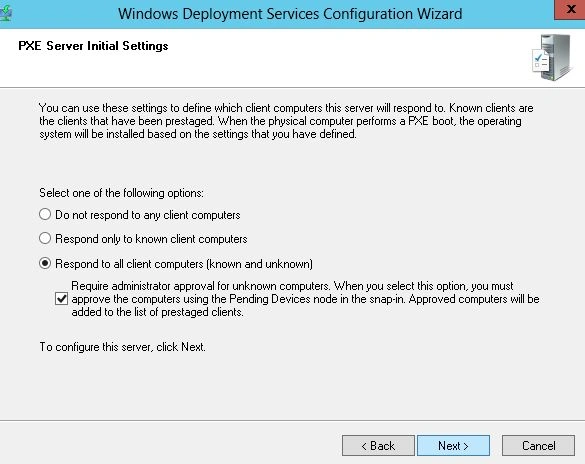585x464 pixels.
Task: Click the left chevron on the Back button
Action: click(x=364, y=446)
